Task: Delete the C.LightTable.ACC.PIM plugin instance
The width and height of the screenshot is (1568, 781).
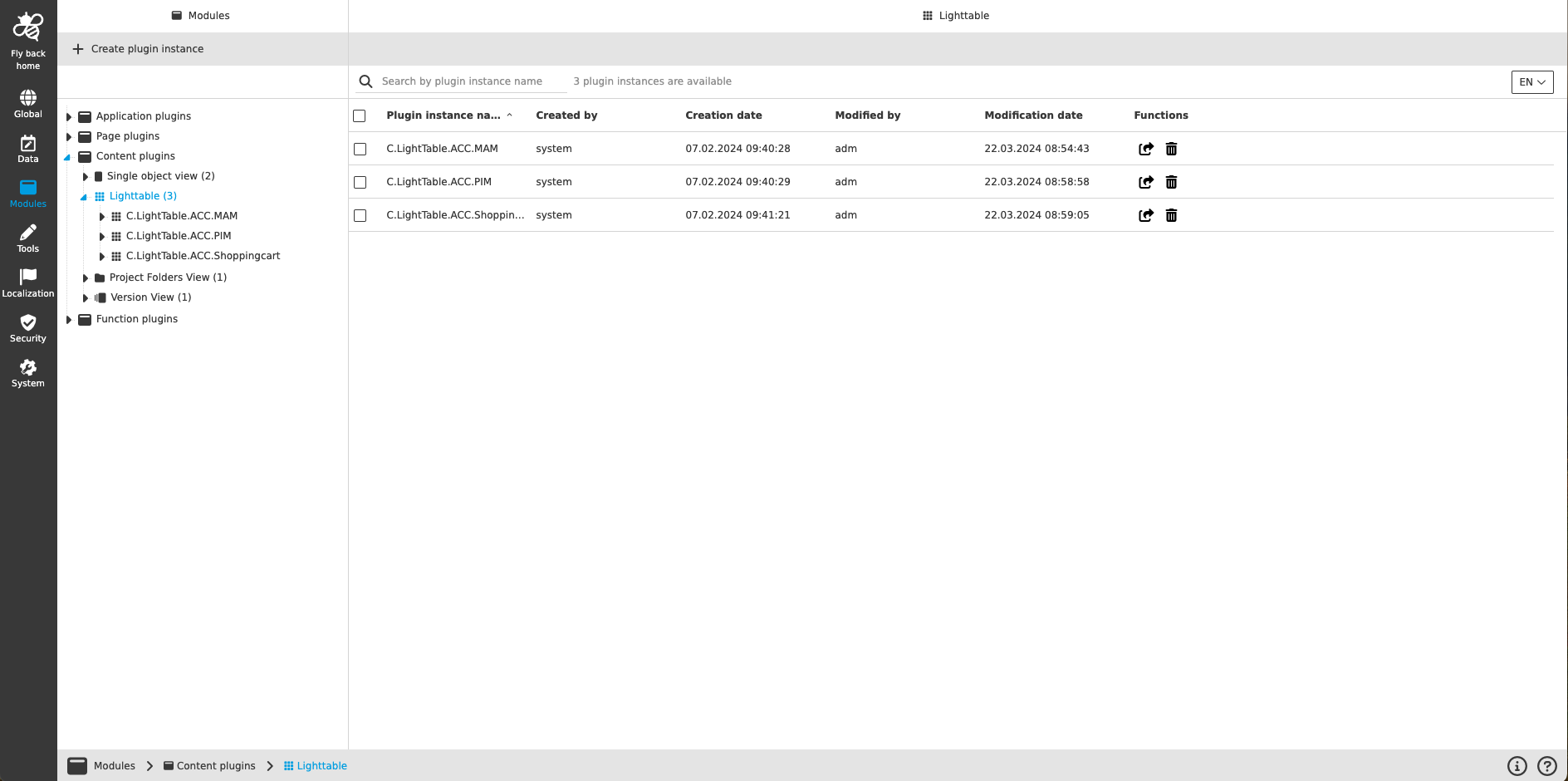Action: coord(1171,182)
